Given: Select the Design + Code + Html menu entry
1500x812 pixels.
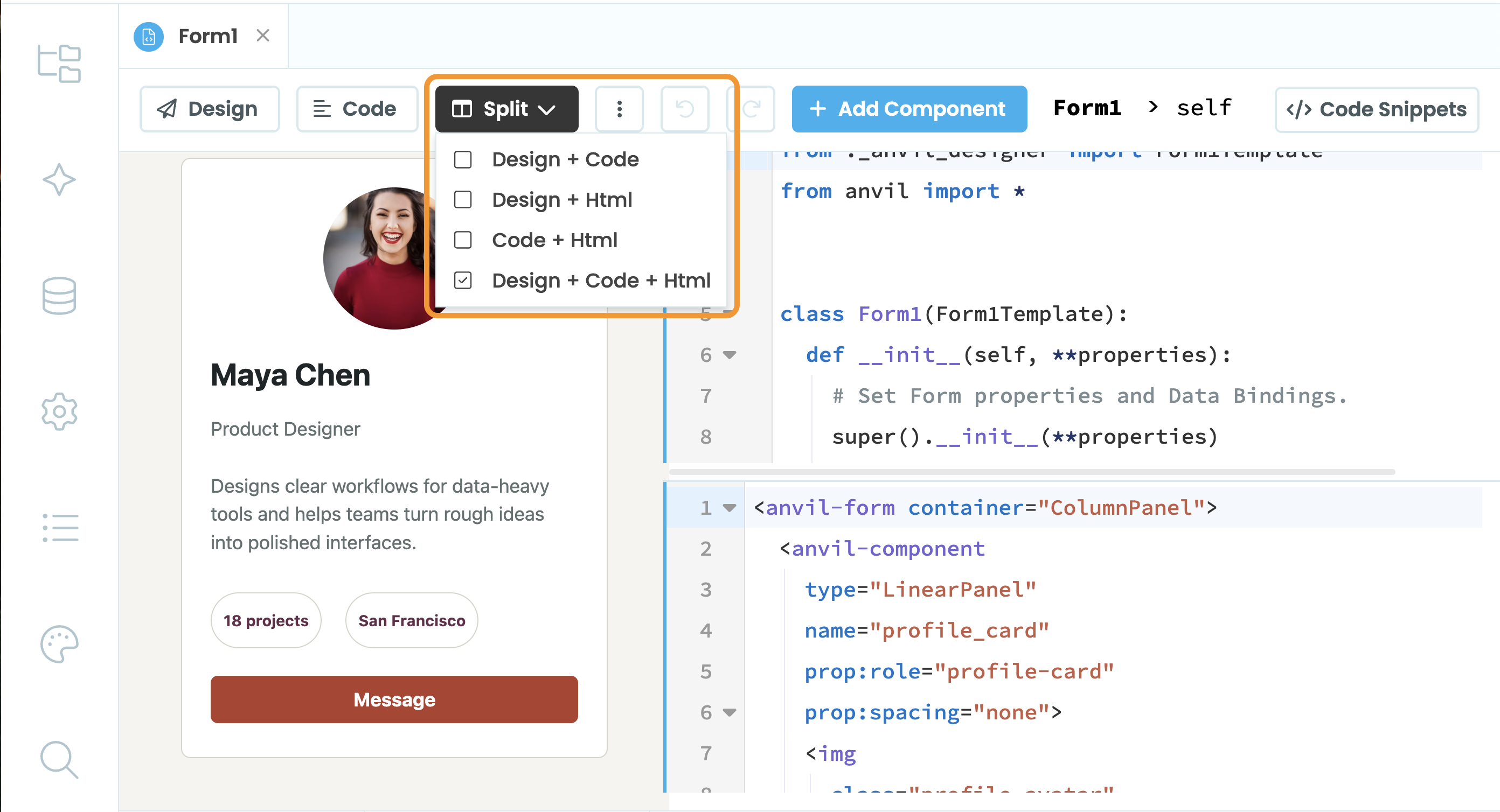Looking at the screenshot, I should 581,281.
